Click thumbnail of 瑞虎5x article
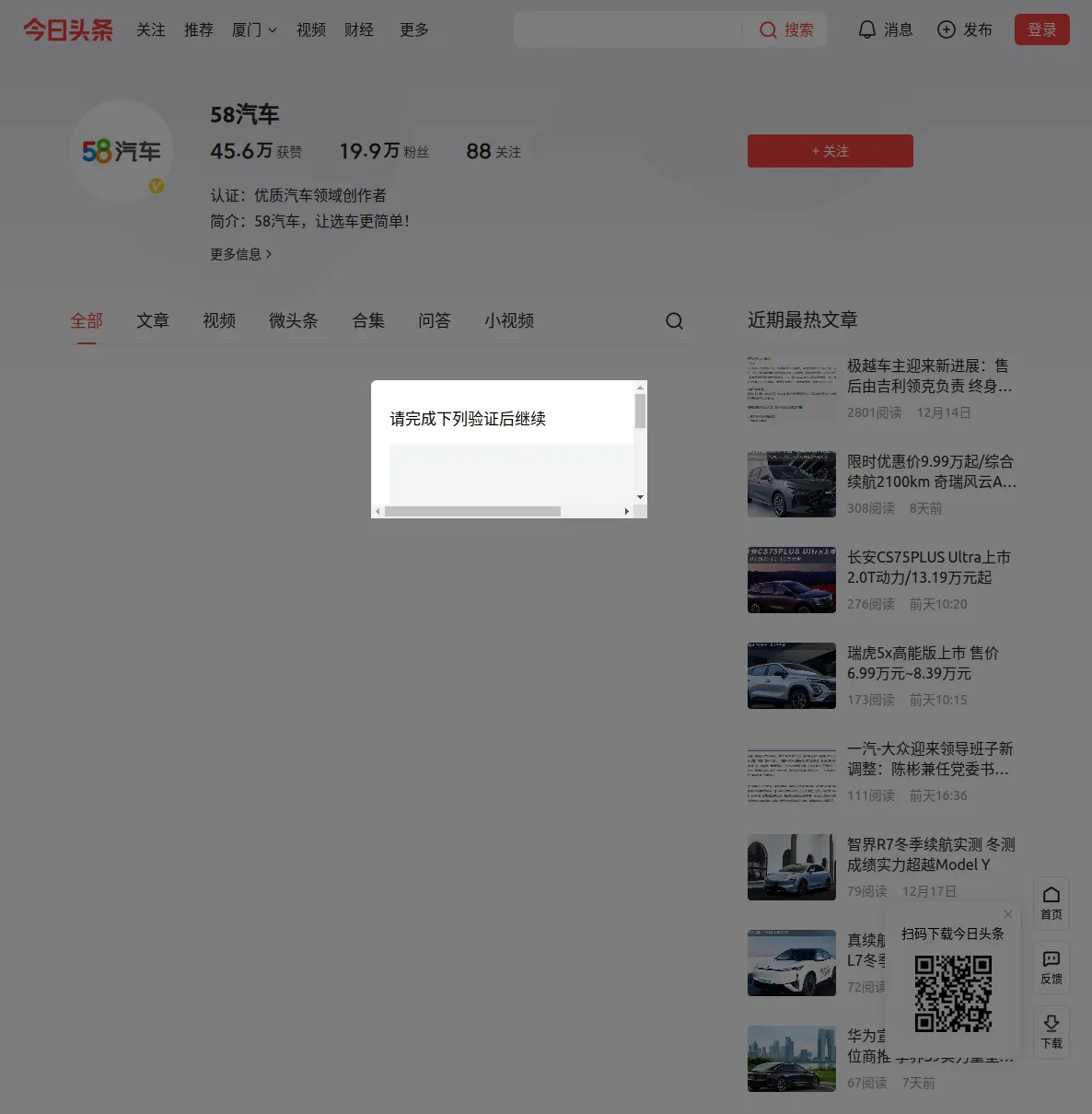This screenshot has width=1092, height=1114. 792,676
